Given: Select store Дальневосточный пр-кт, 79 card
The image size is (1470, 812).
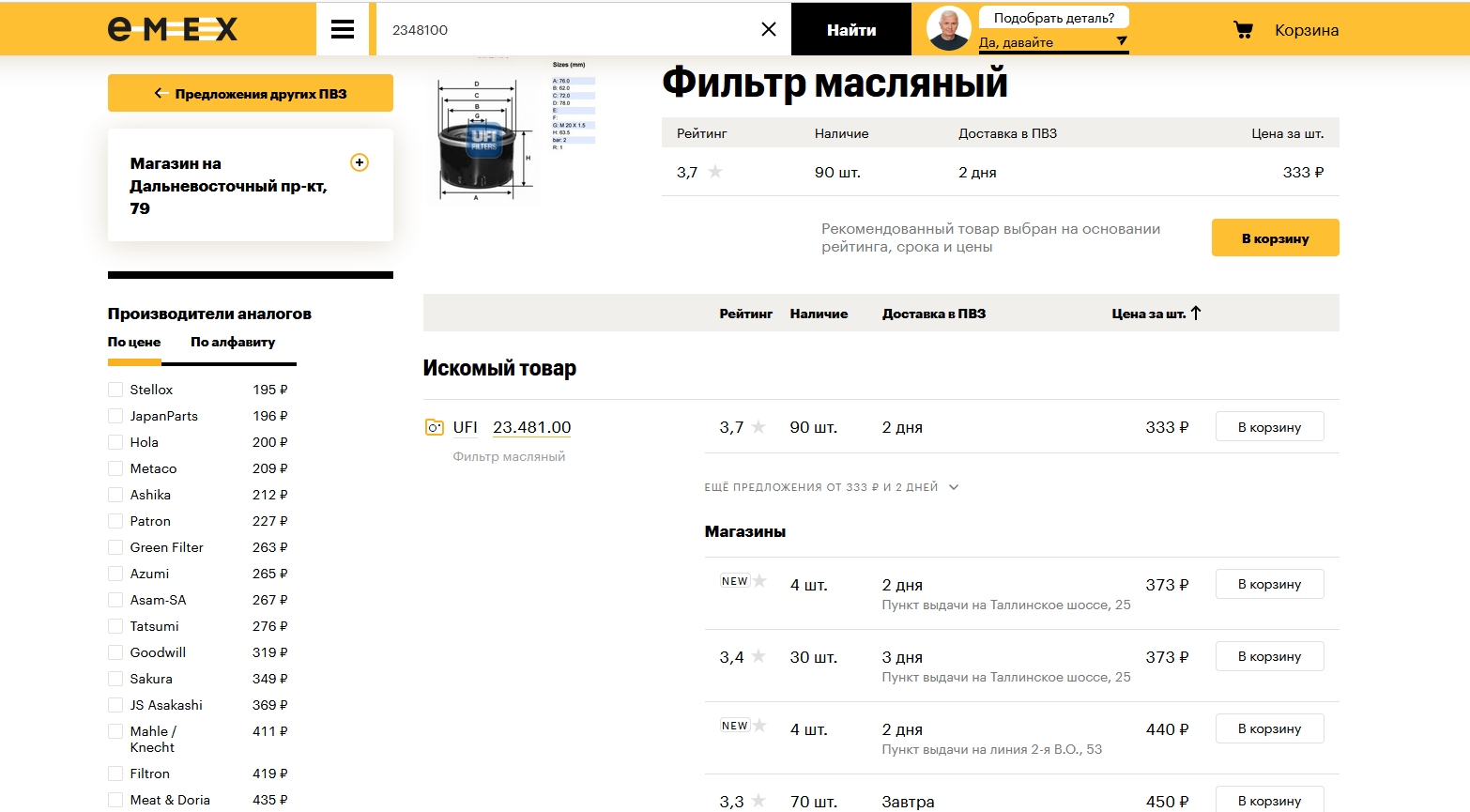Looking at the screenshot, I should [251, 185].
